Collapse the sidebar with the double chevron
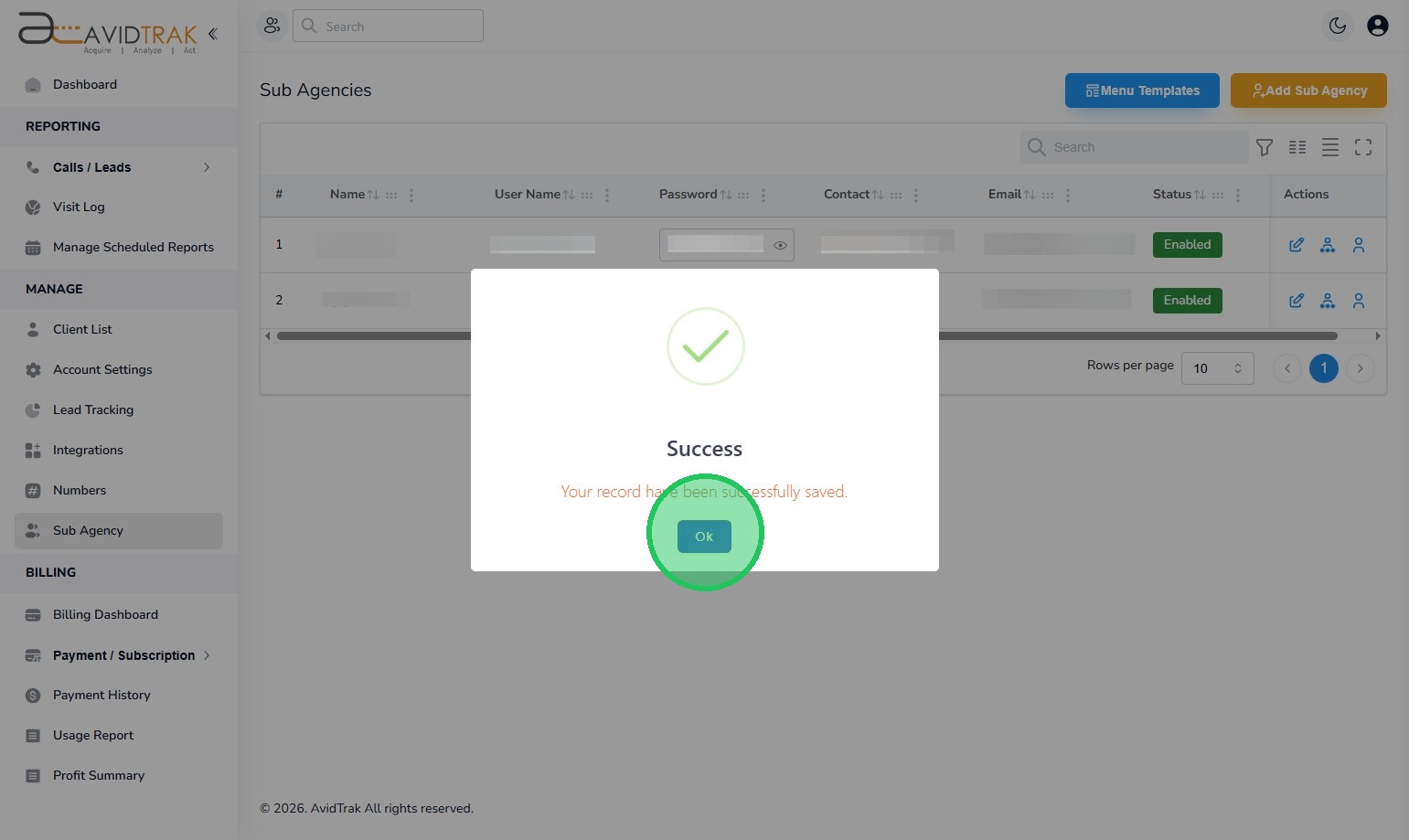The width and height of the screenshot is (1409, 840). point(212,34)
